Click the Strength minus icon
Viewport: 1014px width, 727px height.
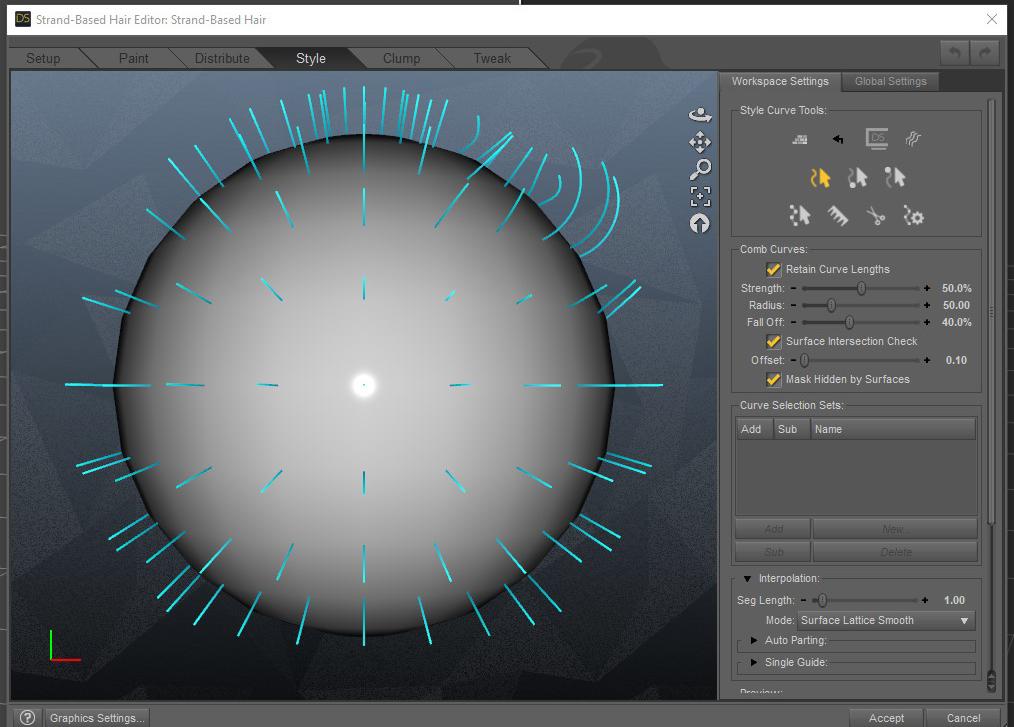coord(793,288)
